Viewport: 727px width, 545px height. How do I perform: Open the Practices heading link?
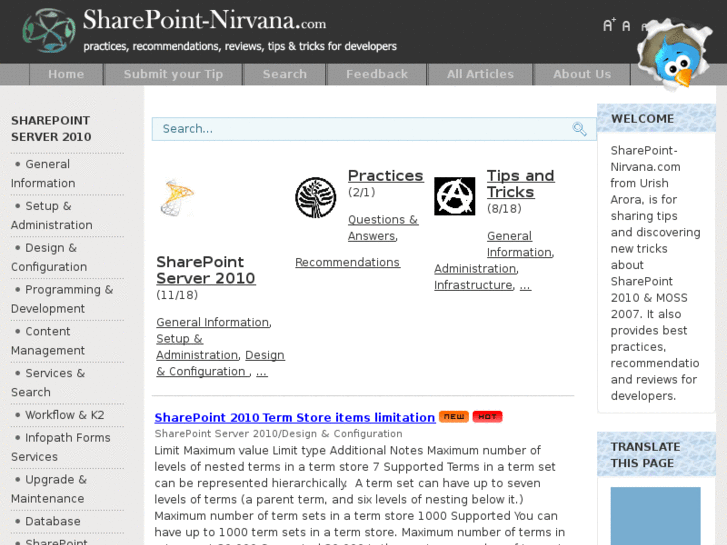tap(385, 176)
